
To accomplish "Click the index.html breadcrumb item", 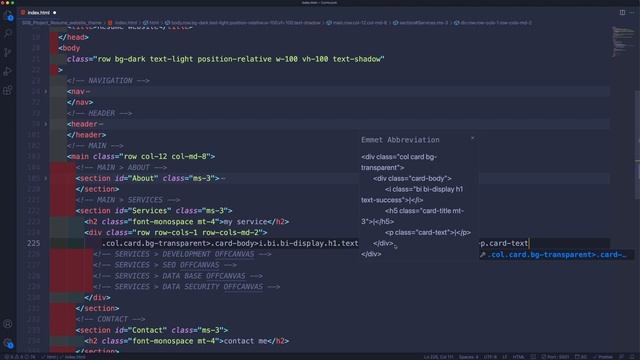I will coord(123,23).
